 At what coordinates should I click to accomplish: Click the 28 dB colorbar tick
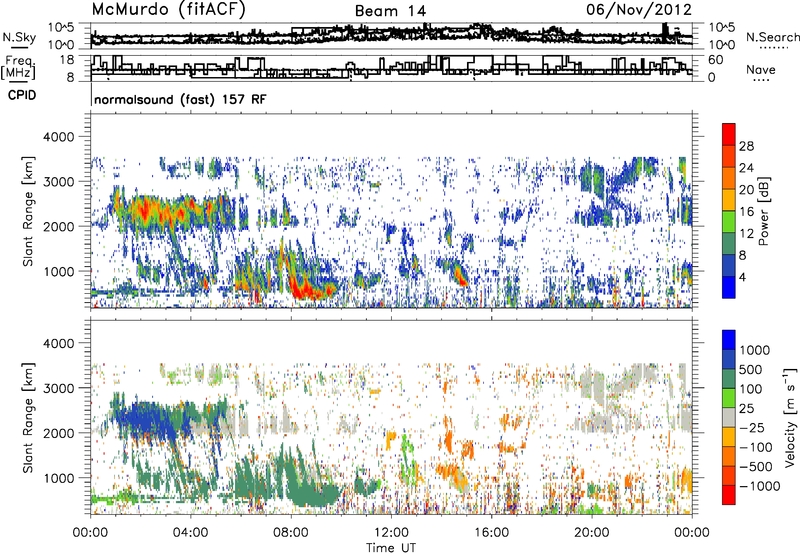tap(746, 146)
